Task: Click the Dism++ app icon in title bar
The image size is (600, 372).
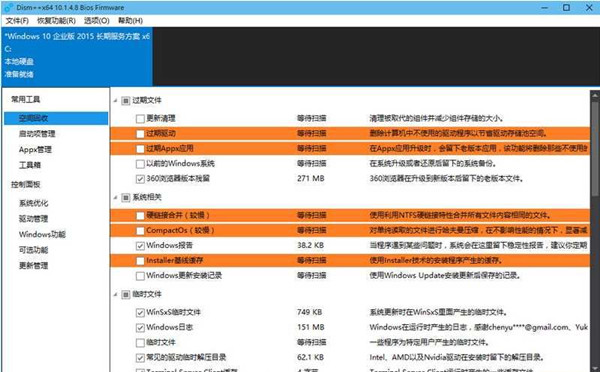Action: pos(8,7)
